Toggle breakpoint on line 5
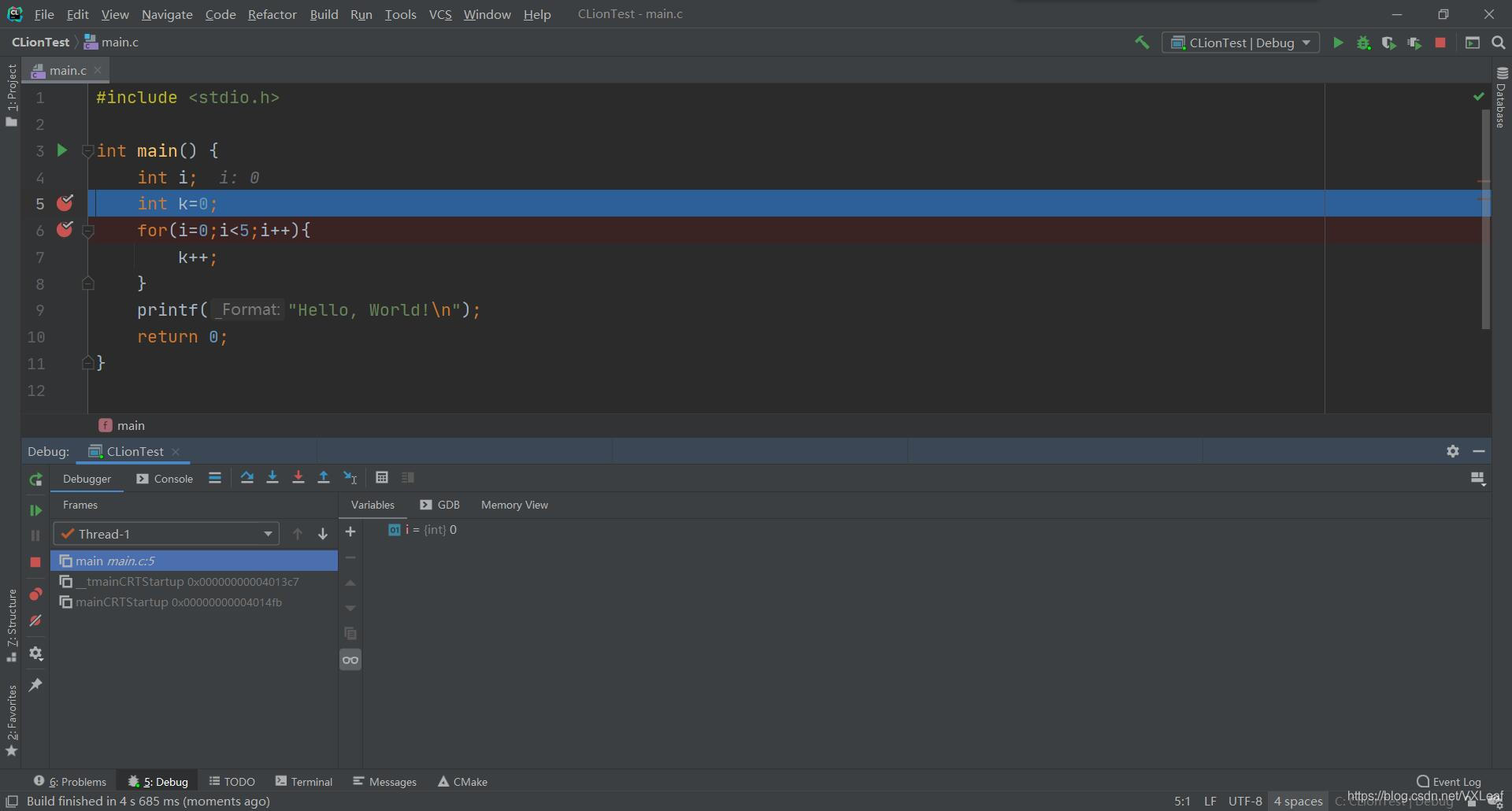 point(65,203)
